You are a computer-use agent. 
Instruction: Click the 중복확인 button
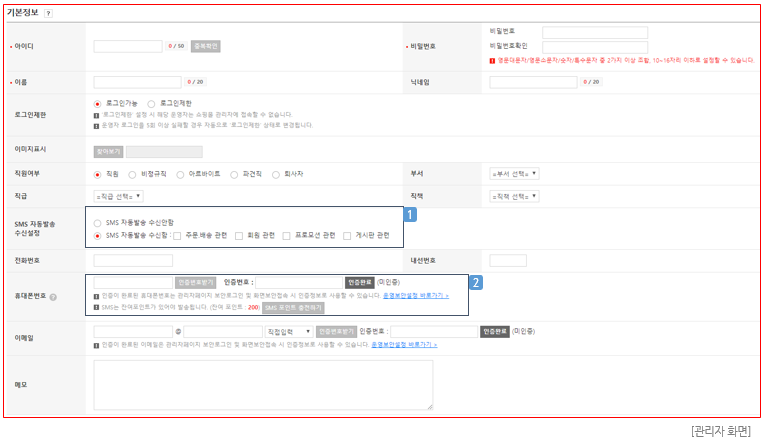[206, 46]
